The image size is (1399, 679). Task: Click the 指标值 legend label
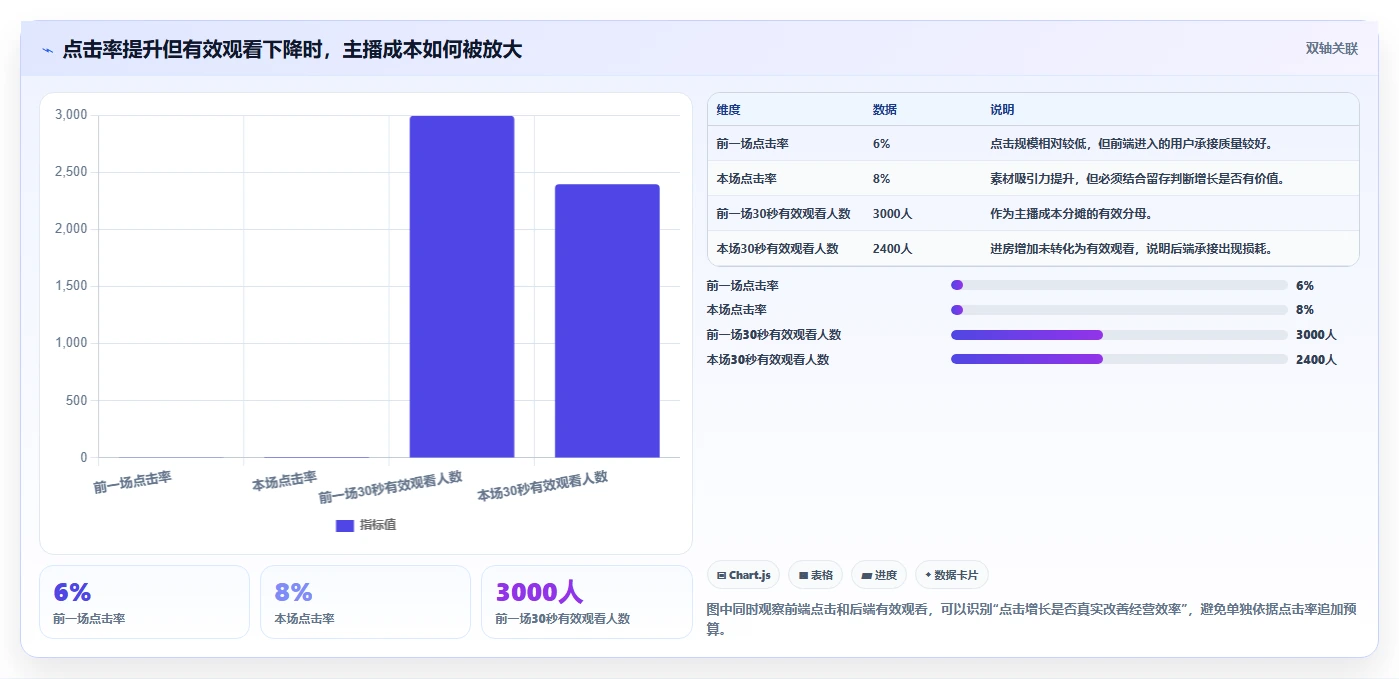[x=378, y=525]
